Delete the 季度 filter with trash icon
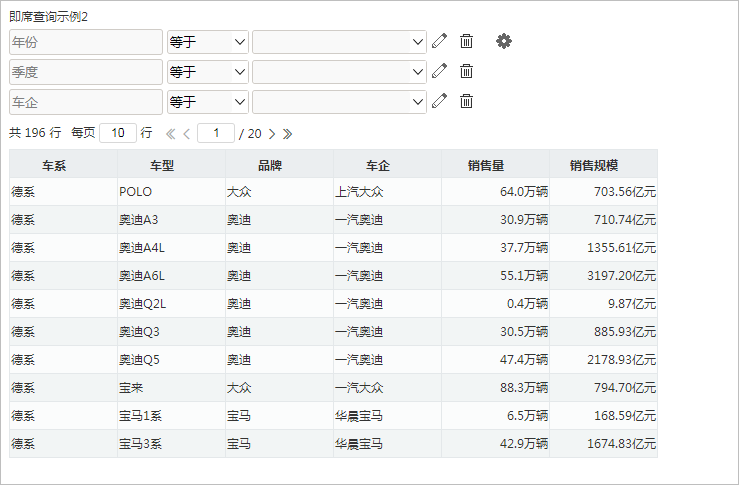 (467, 71)
